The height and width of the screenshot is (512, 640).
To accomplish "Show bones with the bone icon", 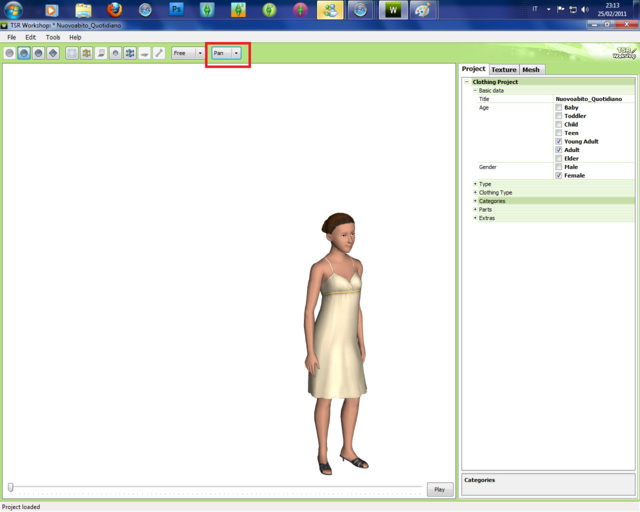I will pyautogui.click(x=159, y=53).
